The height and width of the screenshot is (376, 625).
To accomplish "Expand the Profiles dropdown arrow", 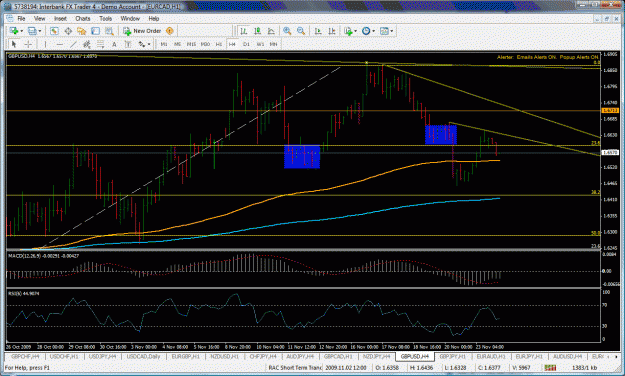I will coord(39,31).
